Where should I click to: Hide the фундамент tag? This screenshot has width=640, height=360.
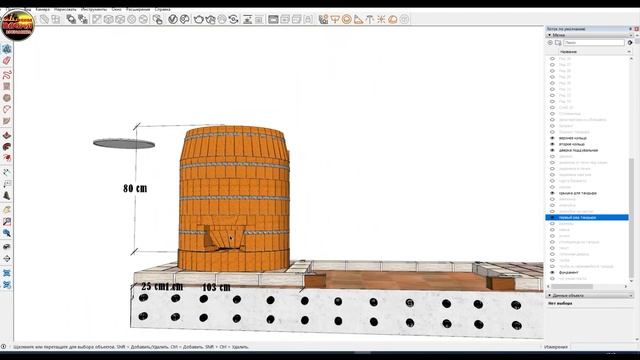click(552, 272)
